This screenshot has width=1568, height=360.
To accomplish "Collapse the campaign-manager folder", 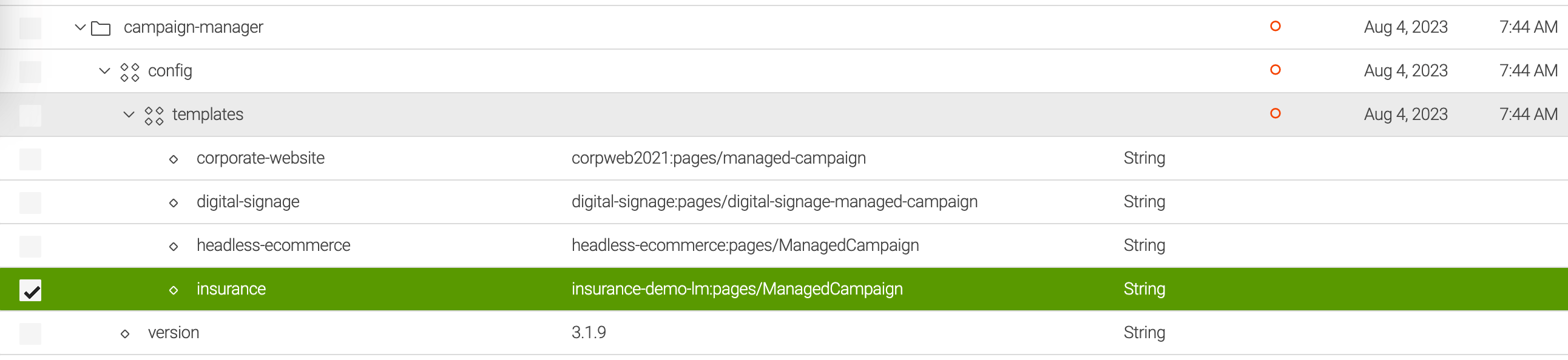I will pyautogui.click(x=79, y=27).
